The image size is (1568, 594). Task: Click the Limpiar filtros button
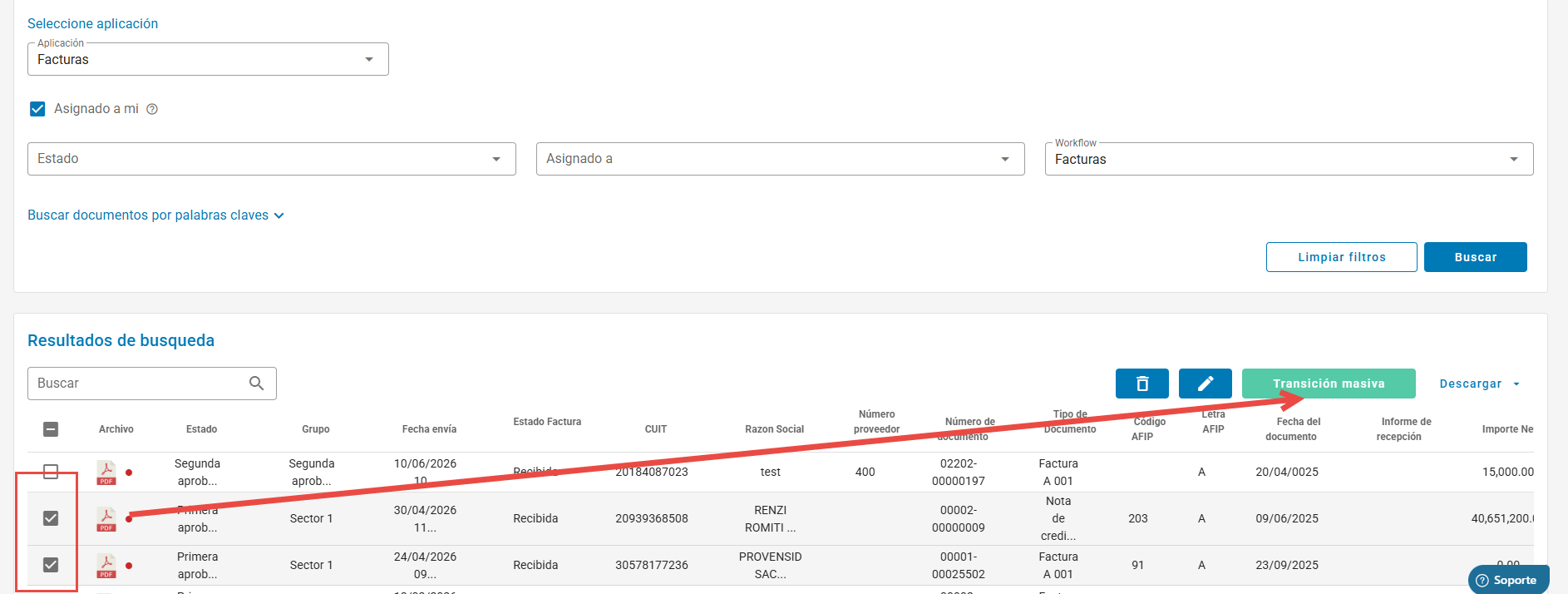1342,257
